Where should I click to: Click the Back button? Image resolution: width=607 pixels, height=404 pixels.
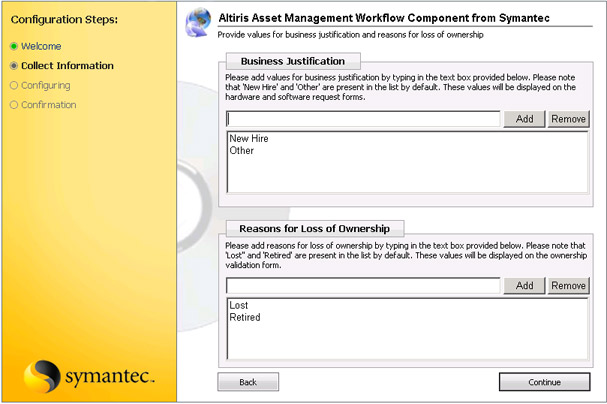248,382
